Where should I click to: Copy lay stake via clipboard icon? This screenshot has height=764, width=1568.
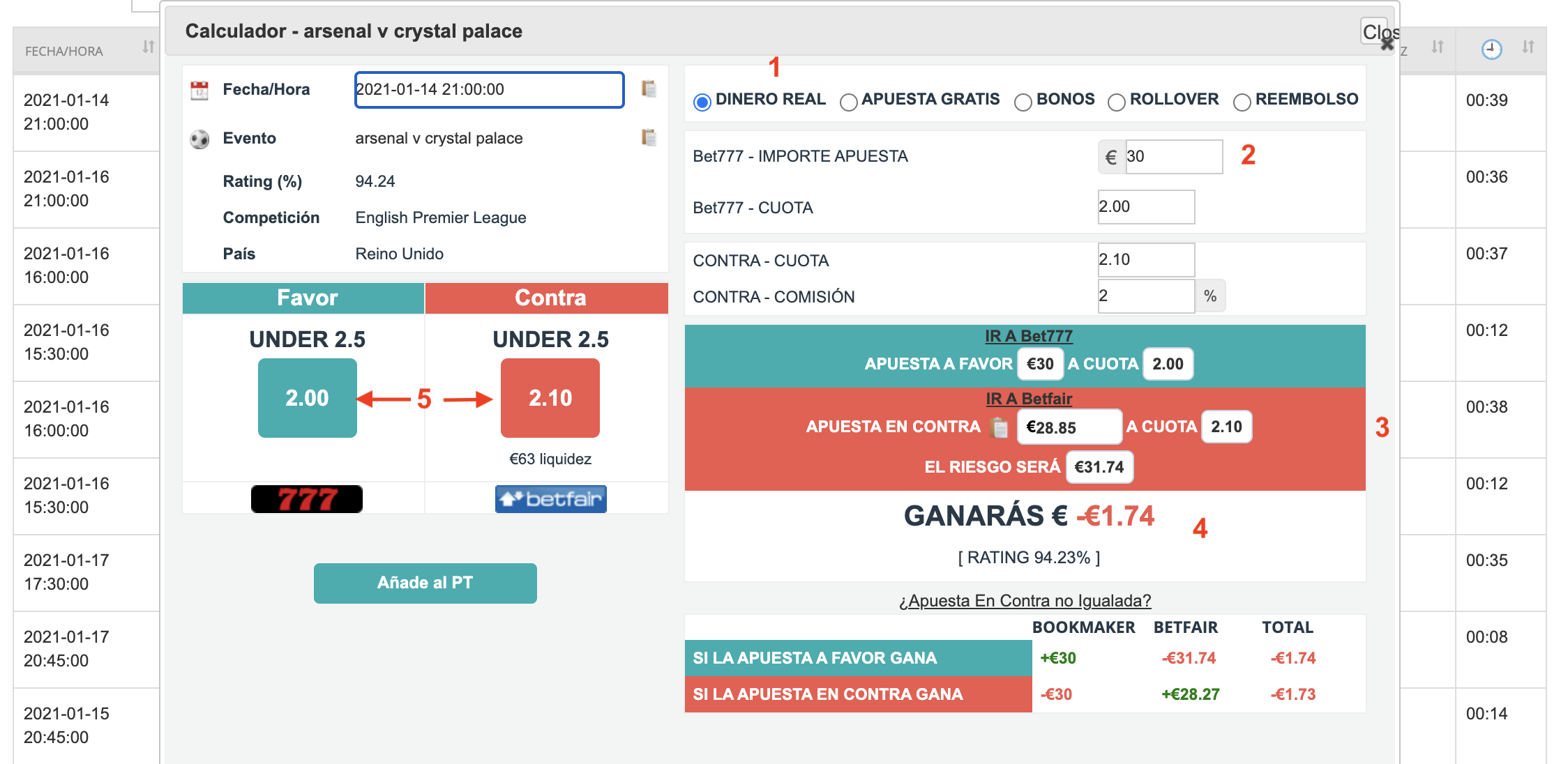point(1000,427)
